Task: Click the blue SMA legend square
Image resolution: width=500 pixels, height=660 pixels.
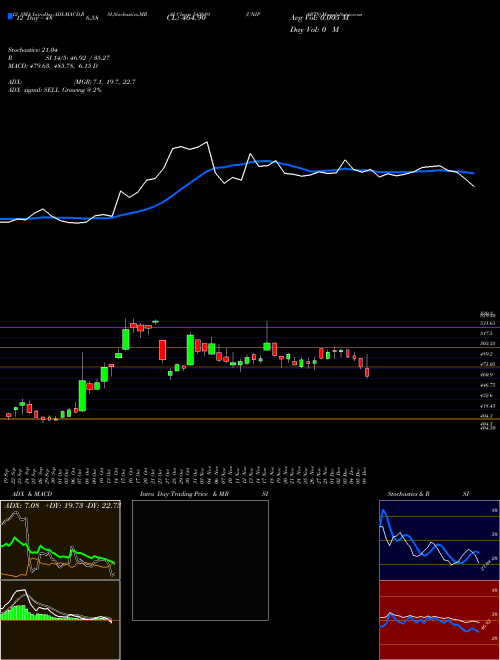Action: click(10, 16)
